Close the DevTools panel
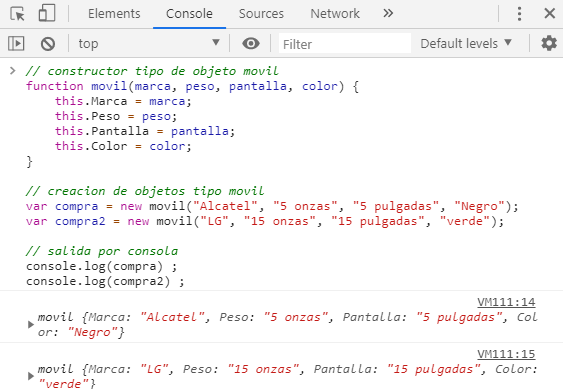The height and width of the screenshot is (389, 563). [x=549, y=14]
